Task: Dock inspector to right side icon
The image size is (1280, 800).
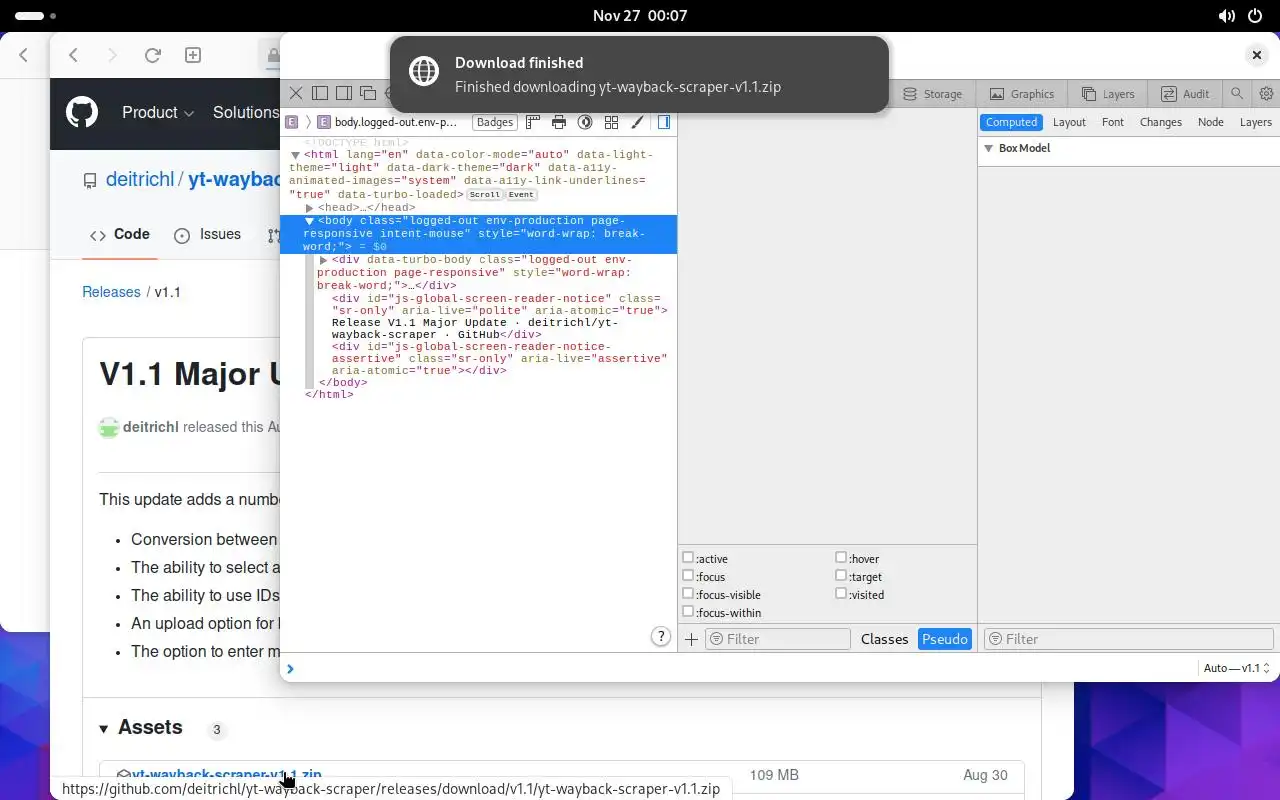Action: (343, 93)
